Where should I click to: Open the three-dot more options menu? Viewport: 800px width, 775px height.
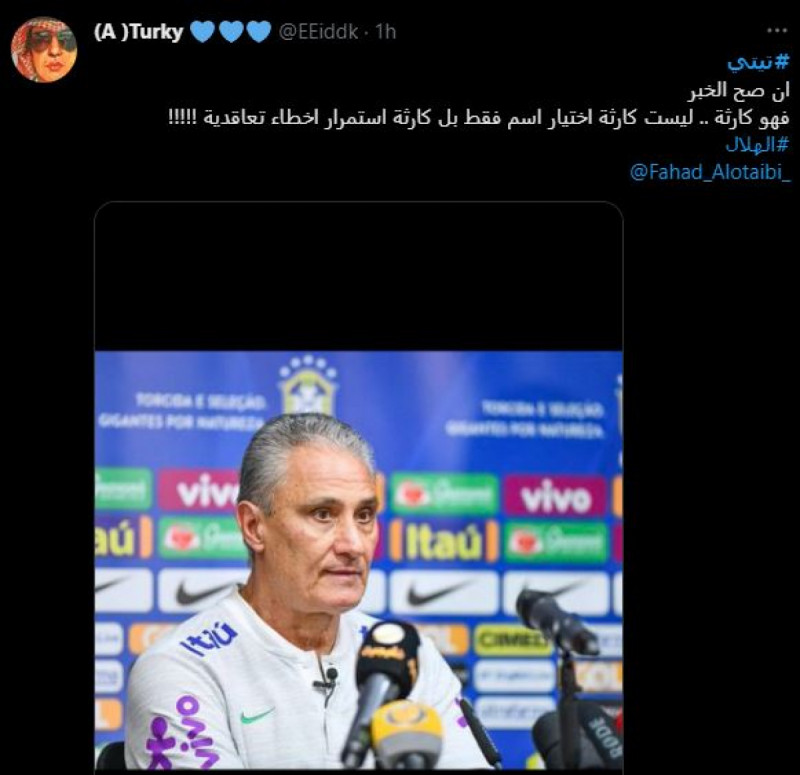[777, 31]
